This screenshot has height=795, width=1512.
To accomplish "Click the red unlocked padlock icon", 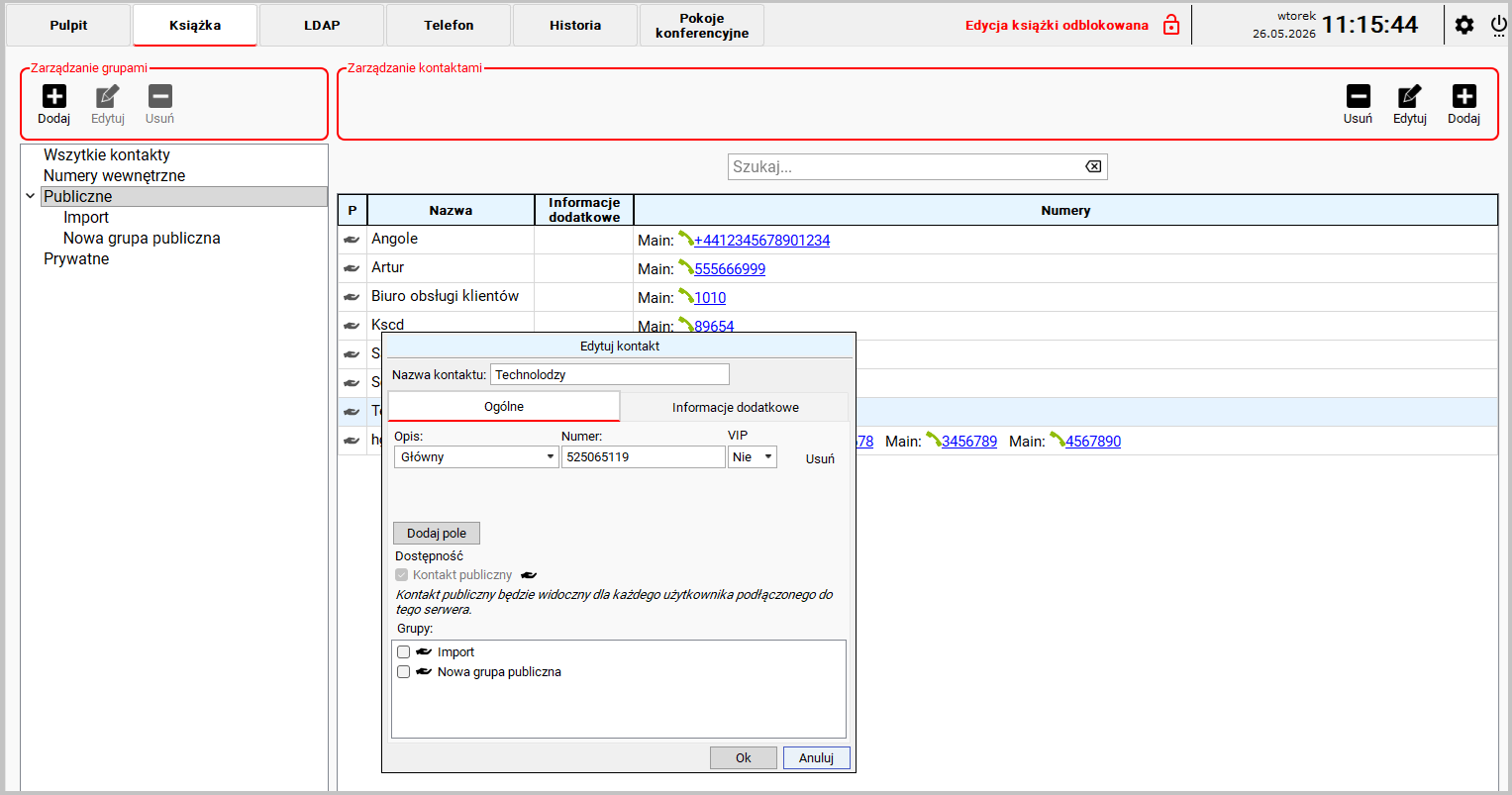I will (x=1171, y=25).
